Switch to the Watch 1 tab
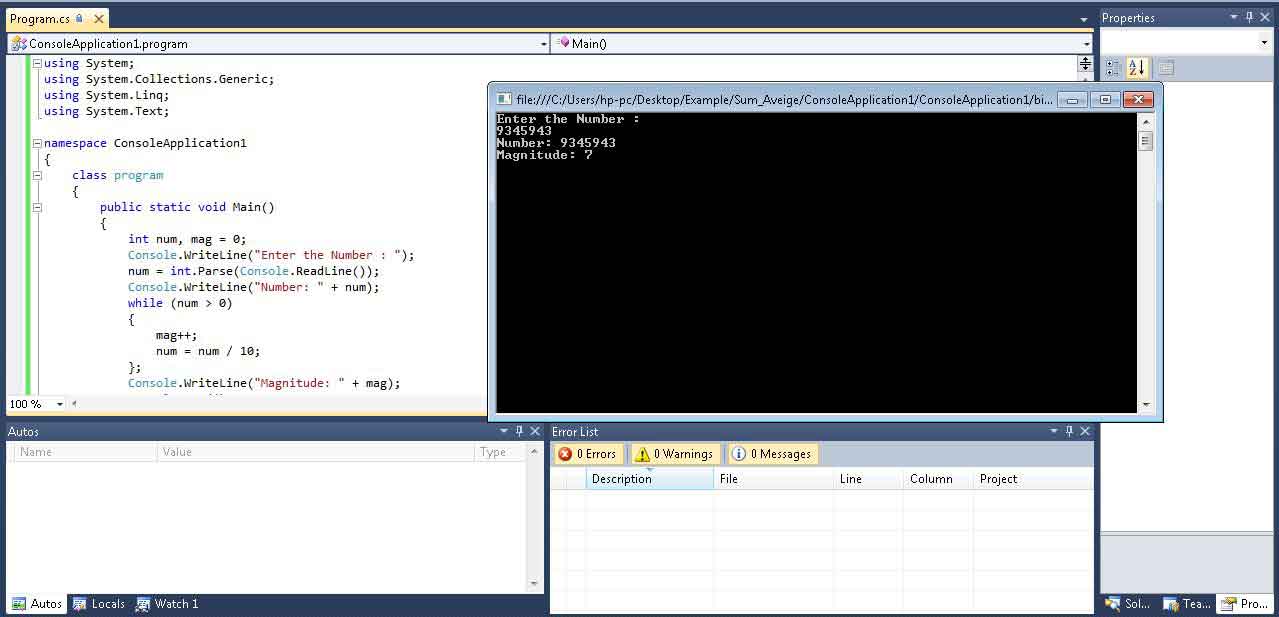1279x617 pixels. [x=167, y=604]
